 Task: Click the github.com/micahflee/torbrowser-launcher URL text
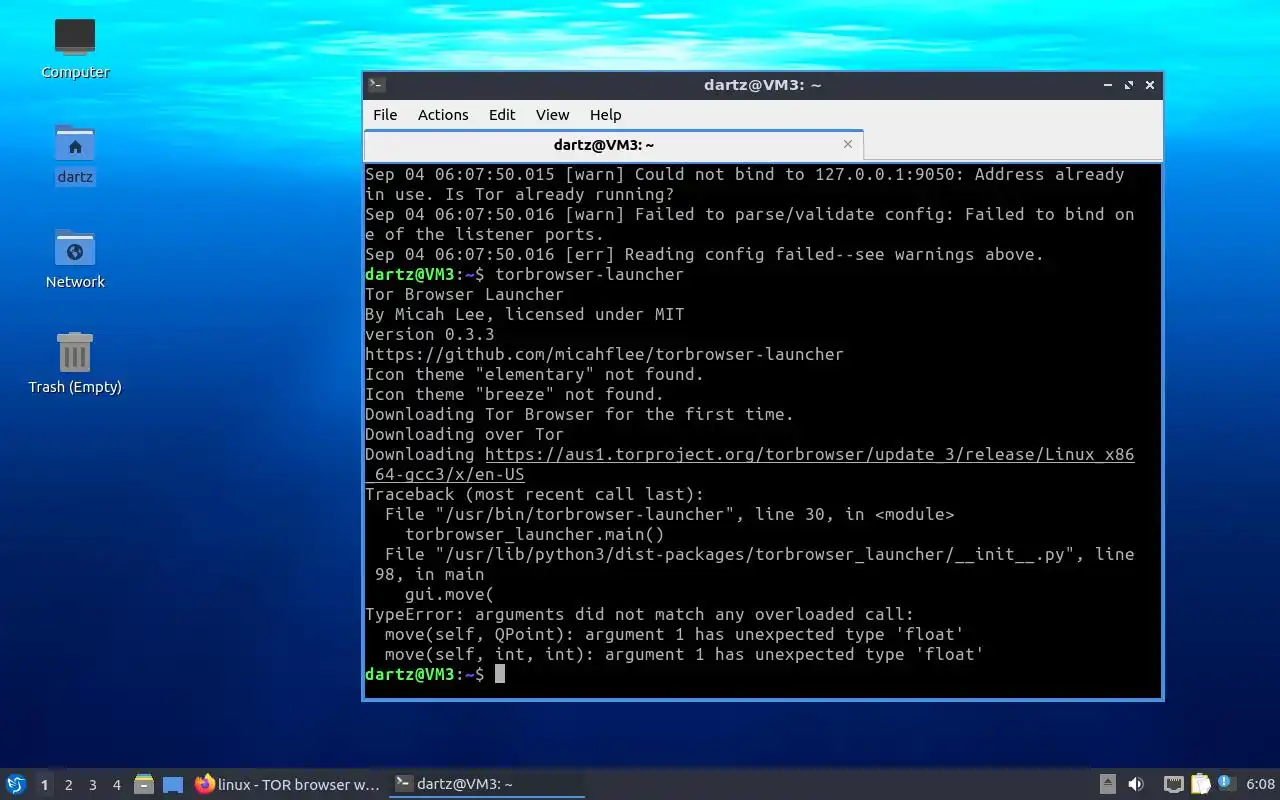click(604, 354)
